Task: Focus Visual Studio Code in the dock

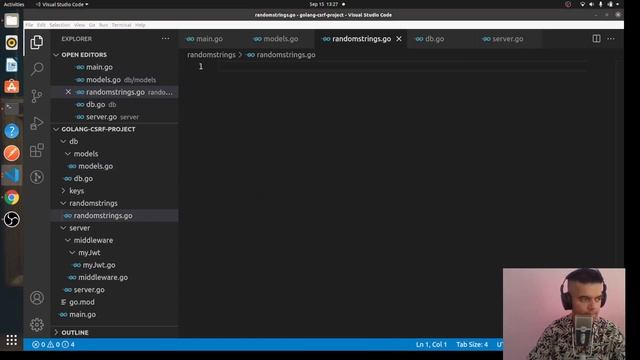Action: coord(11,175)
